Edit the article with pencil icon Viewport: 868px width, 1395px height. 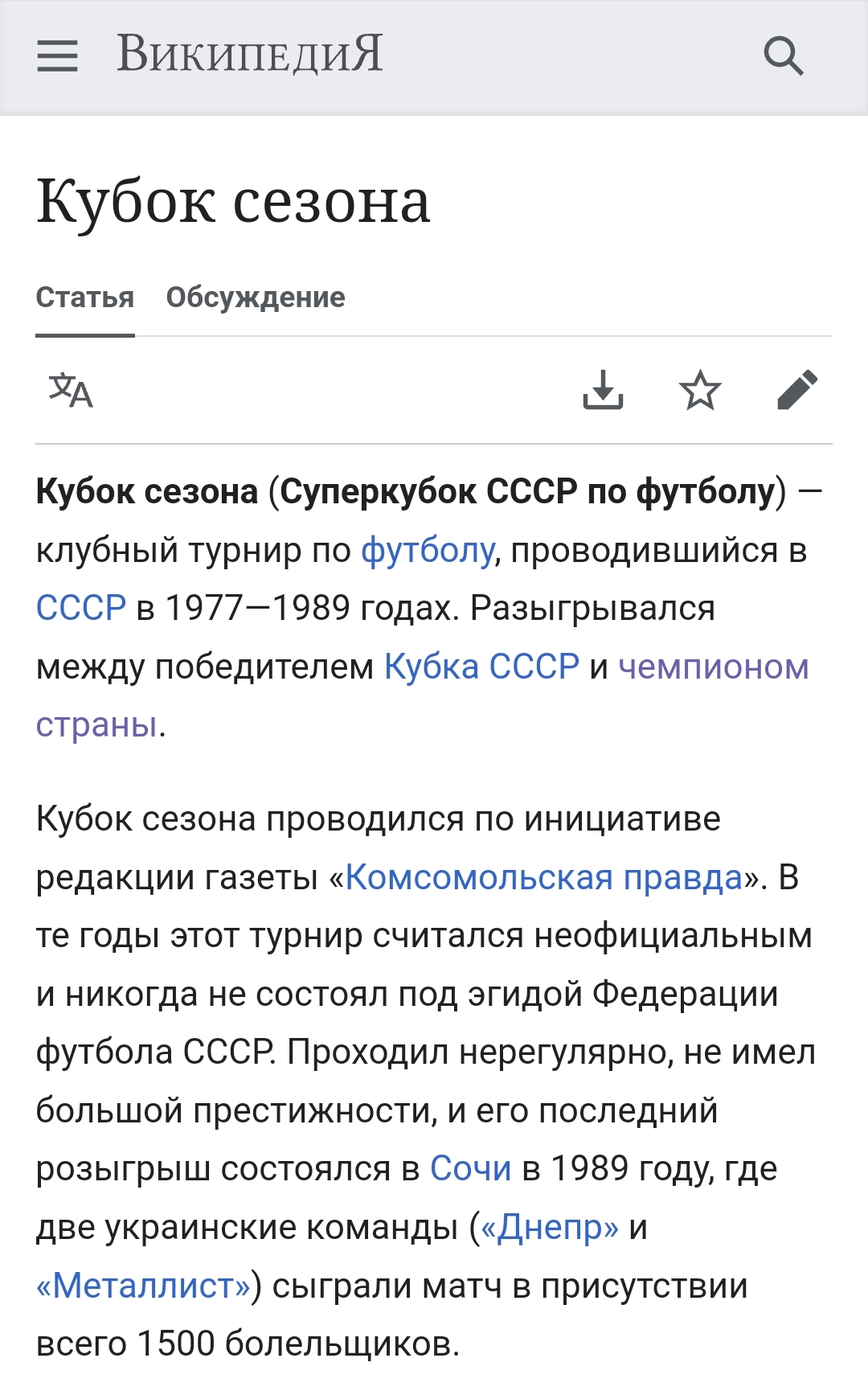click(x=797, y=390)
